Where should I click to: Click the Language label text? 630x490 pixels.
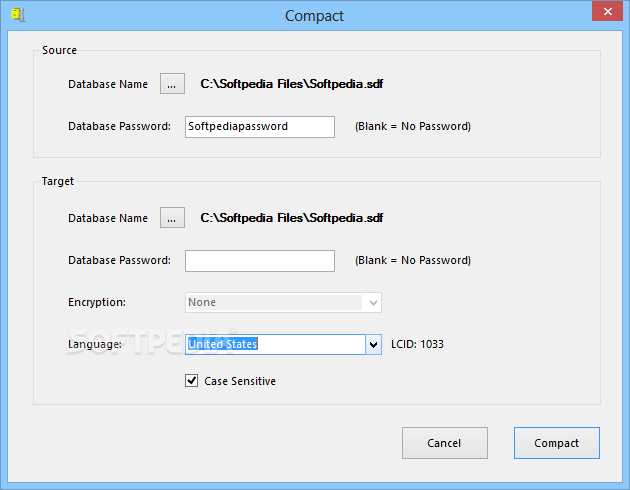pyautogui.click(x=95, y=344)
